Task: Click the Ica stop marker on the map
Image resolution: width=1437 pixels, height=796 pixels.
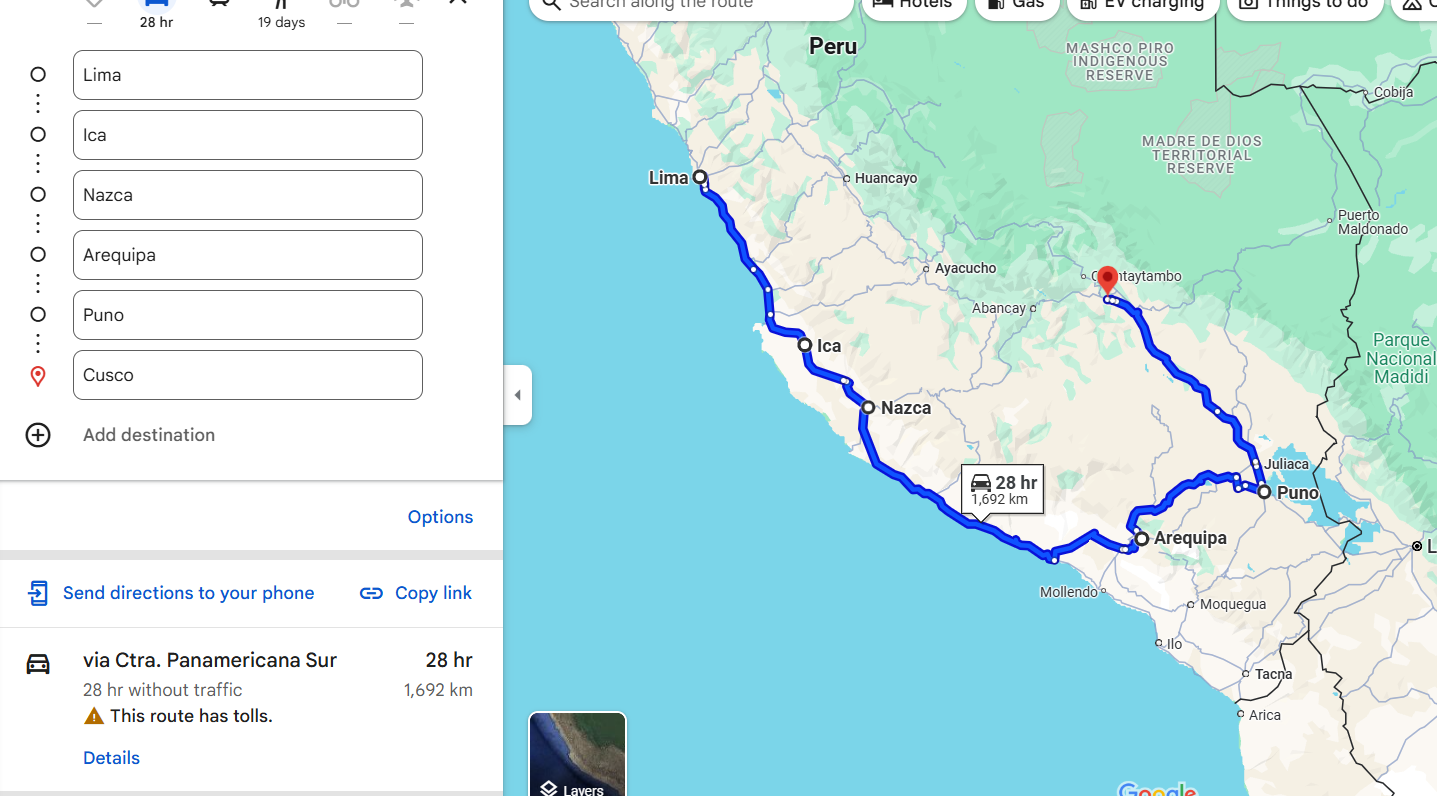Action: click(805, 345)
